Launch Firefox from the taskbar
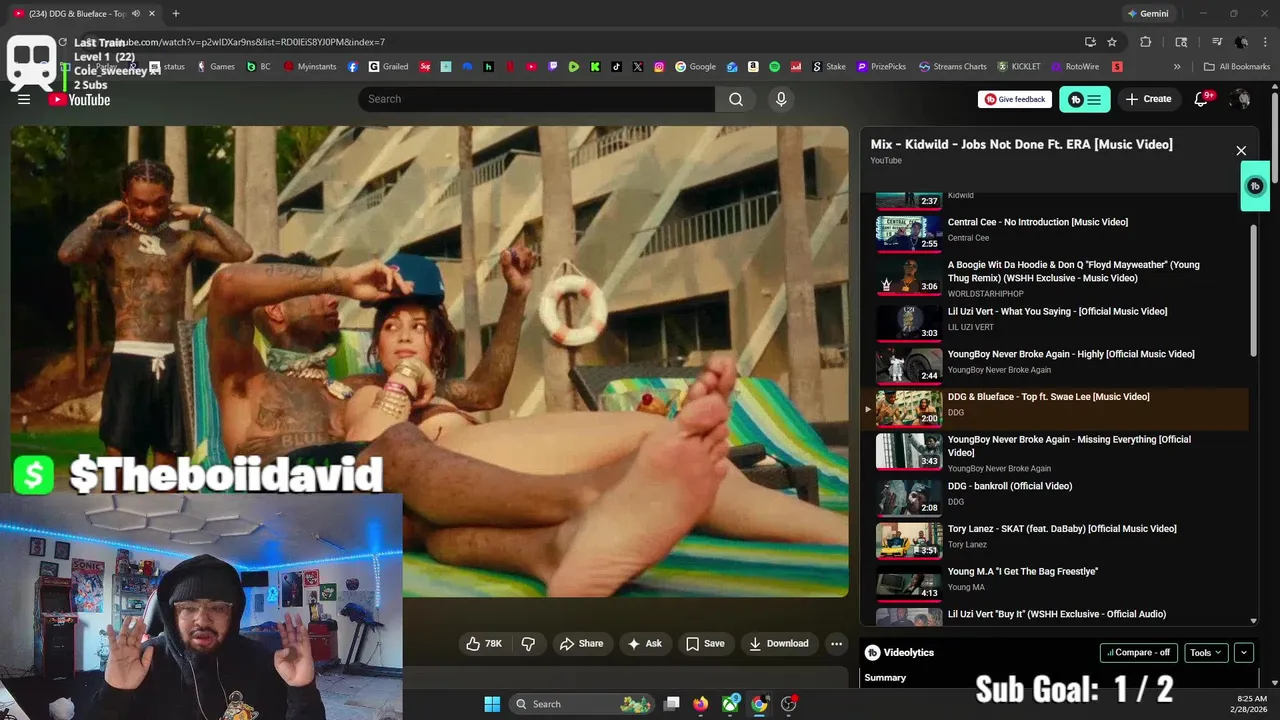This screenshot has height=720, width=1280. tap(701, 704)
